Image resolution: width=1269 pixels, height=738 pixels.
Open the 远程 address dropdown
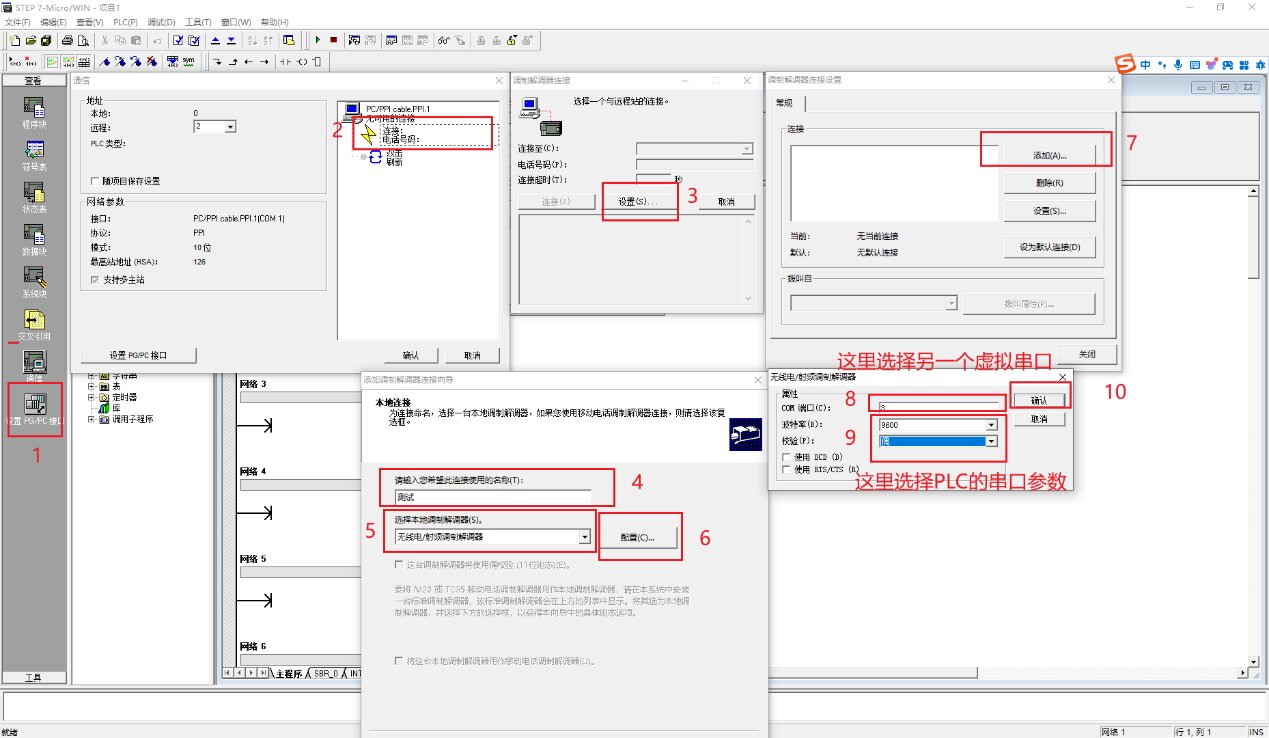coord(230,127)
